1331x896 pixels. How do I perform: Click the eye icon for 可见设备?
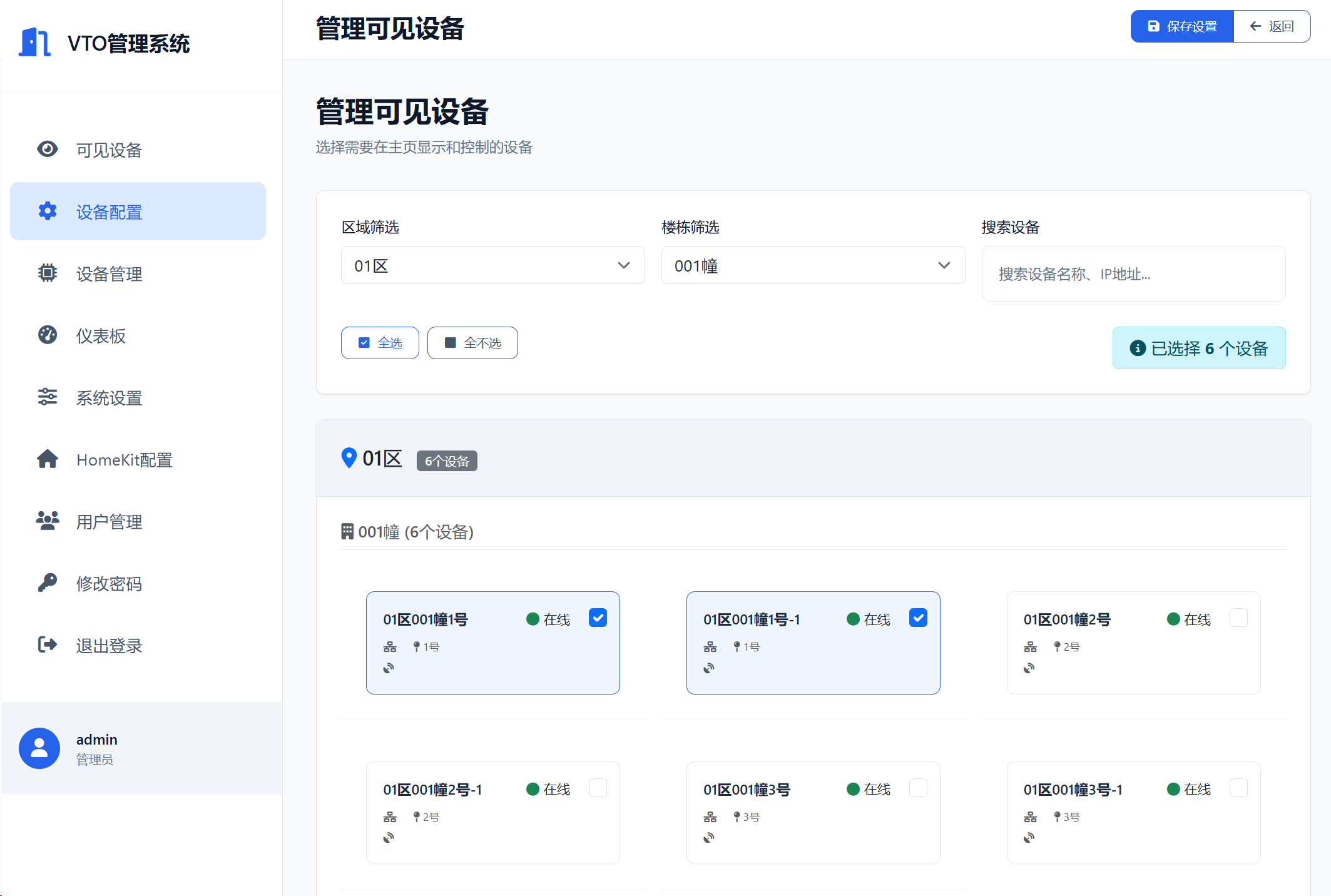click(x=48, y=149)
